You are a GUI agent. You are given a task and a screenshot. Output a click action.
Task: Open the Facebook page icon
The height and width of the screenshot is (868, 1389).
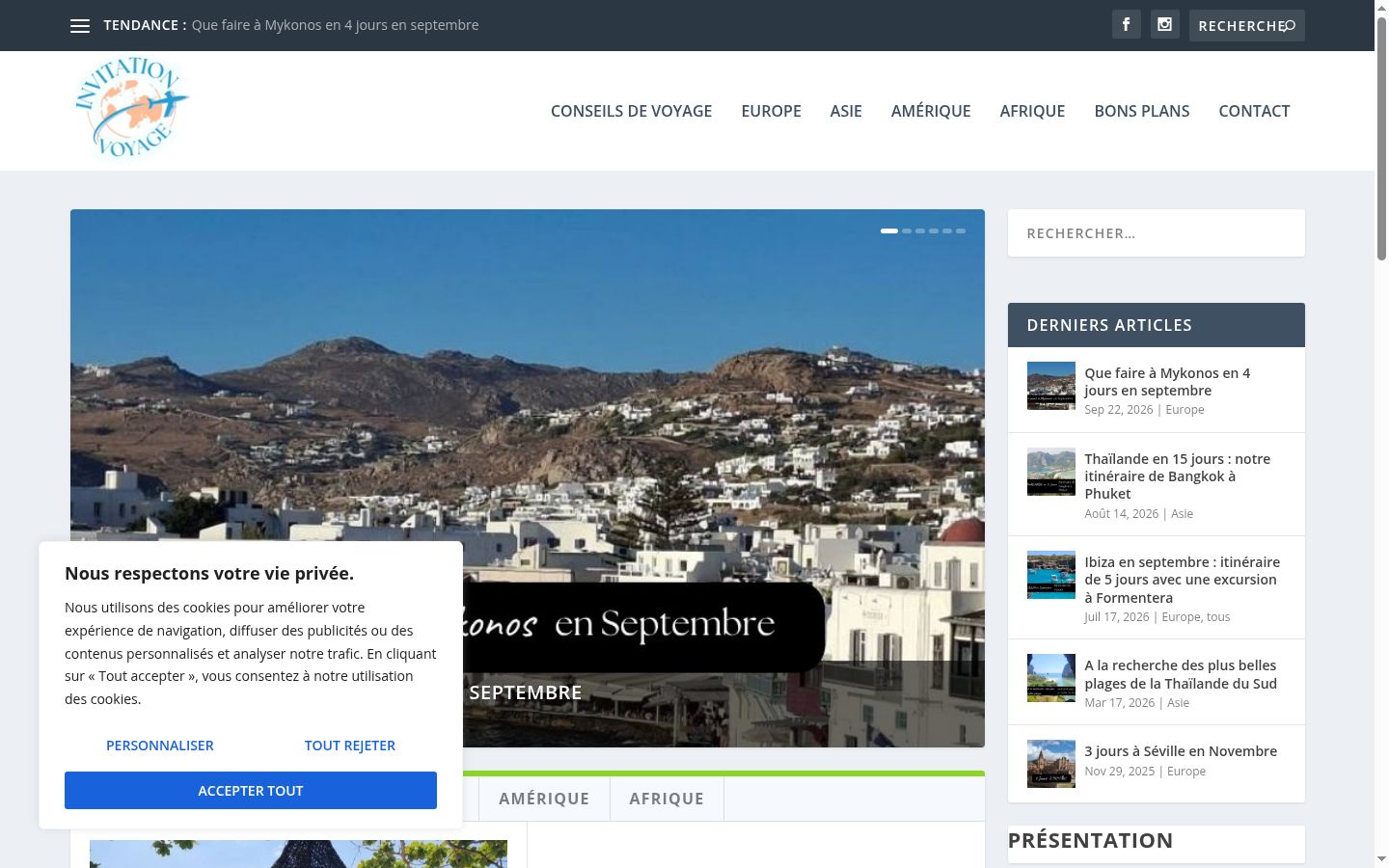tap(1127, 25)
